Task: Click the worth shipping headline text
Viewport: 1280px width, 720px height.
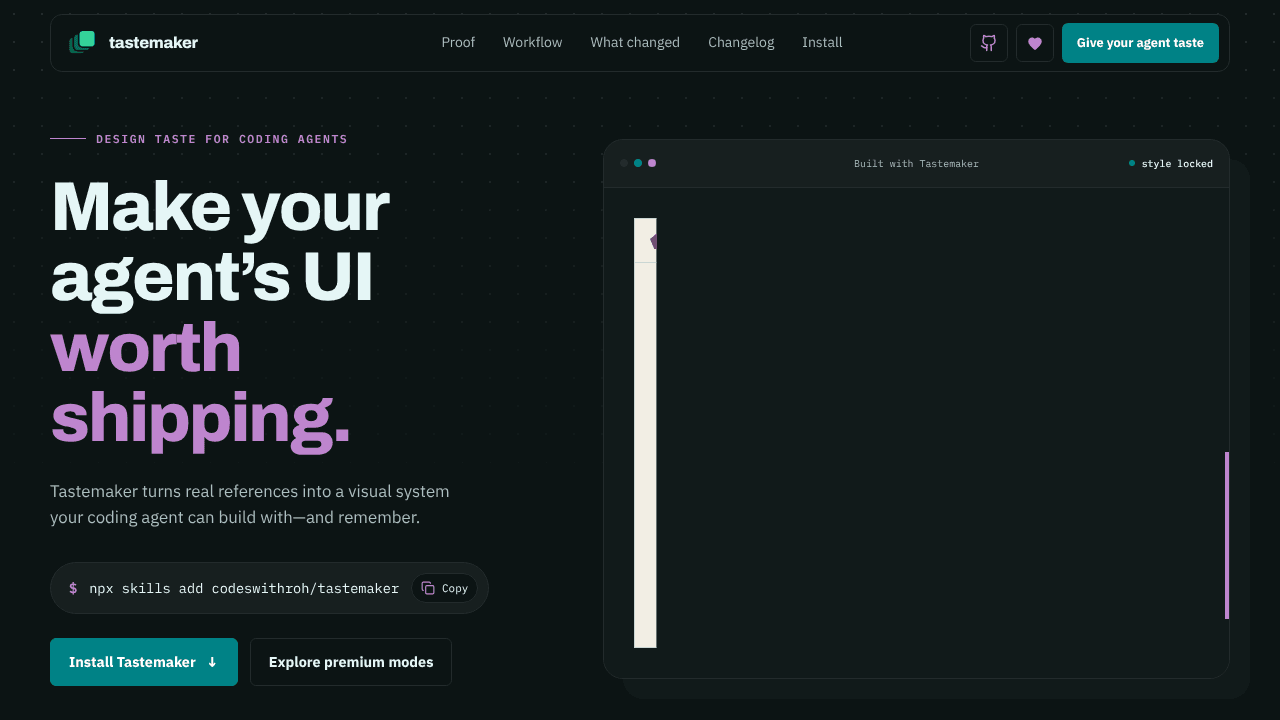Action: (x=200, y=384)
